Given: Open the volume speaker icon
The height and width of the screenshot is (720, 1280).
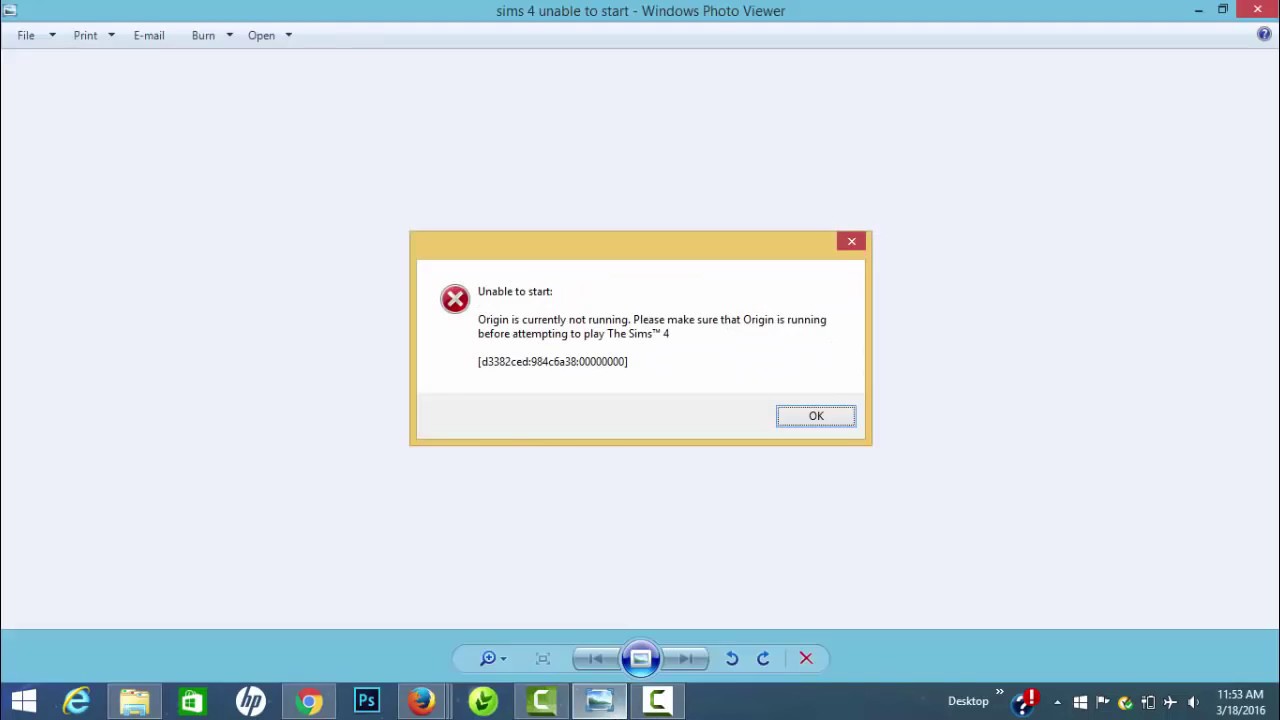Looking at the screenshot, I should 1194,702.
